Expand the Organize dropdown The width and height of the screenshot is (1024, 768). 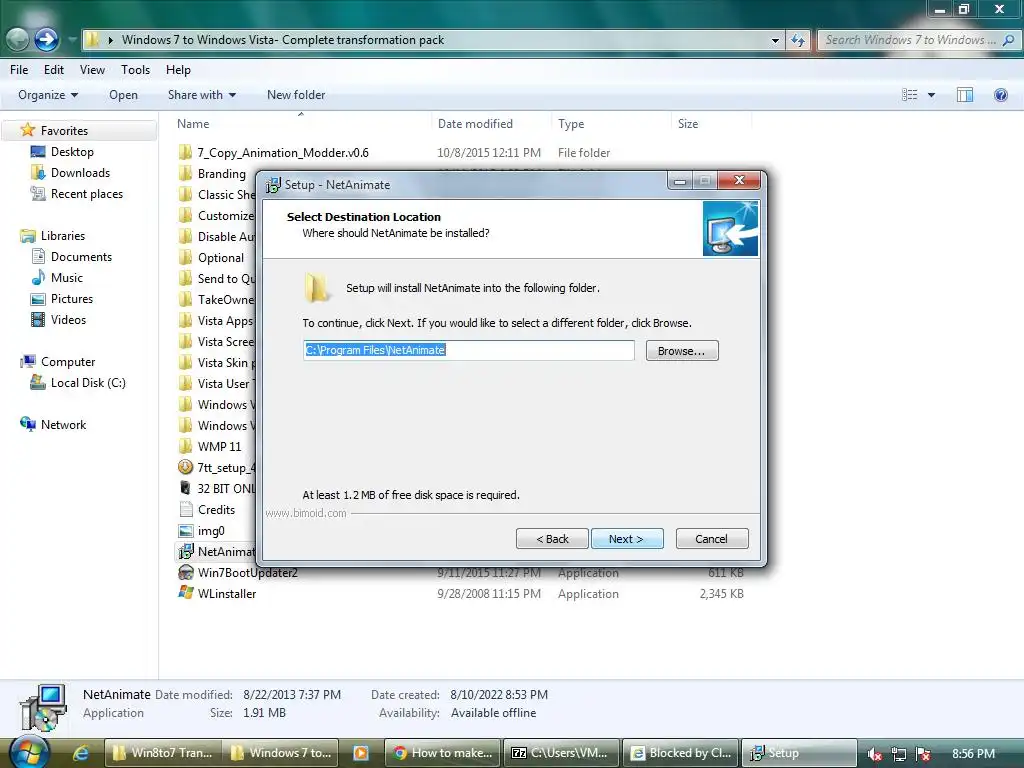48,95
